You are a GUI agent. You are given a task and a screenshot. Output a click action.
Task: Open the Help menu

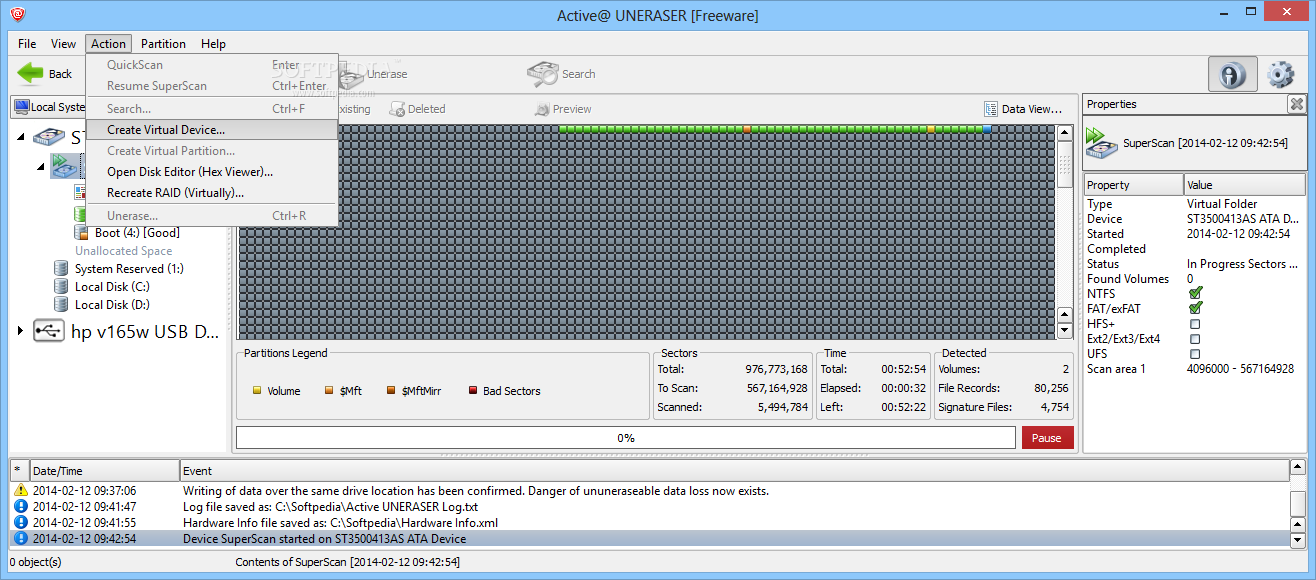(x=213, y=43)
